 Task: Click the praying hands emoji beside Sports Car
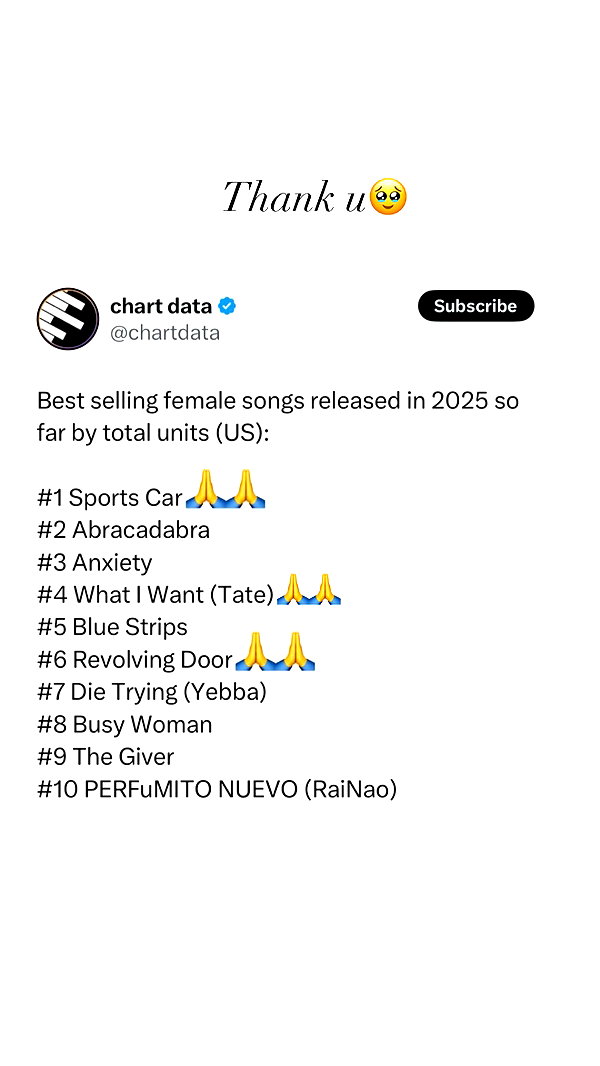click(225, 488)
